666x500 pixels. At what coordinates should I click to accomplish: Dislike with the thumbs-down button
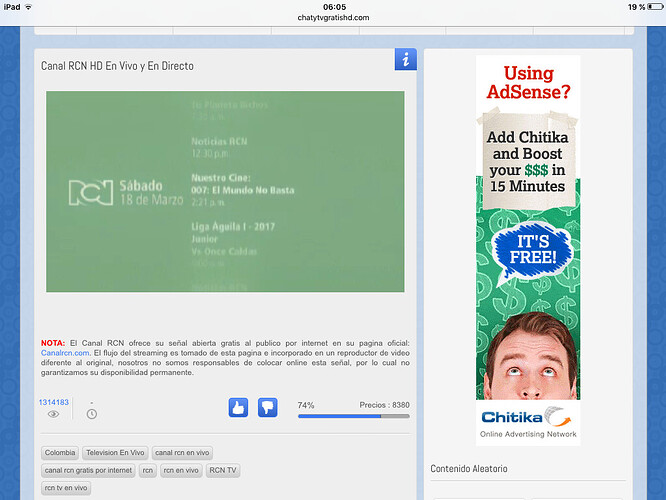point(268,408)
